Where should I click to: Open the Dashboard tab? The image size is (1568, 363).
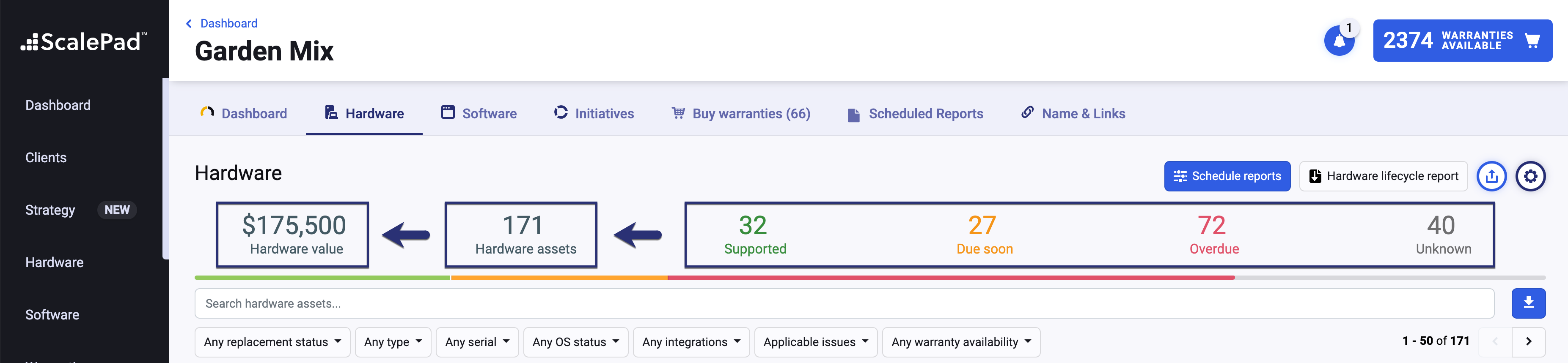[243, 114]
